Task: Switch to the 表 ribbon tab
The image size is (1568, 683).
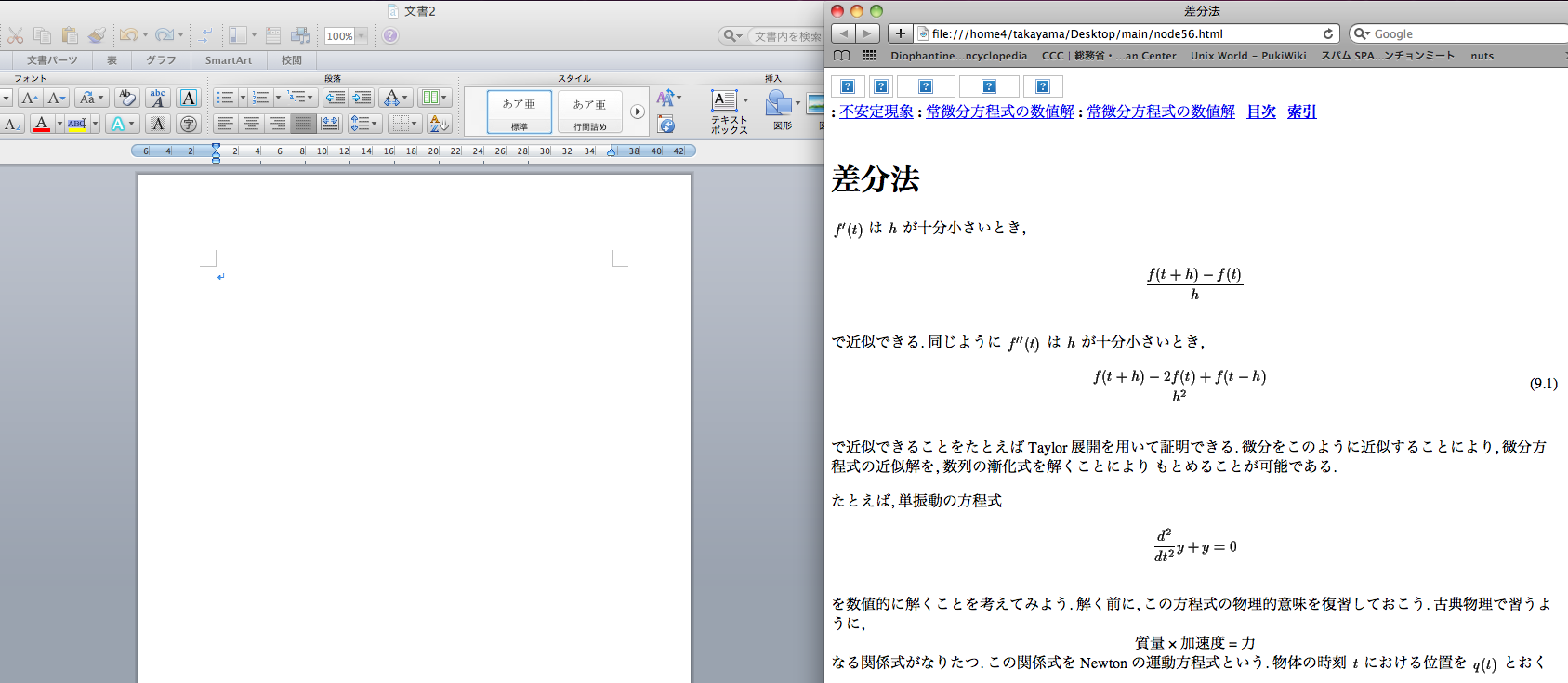Action: (x=112, y=59)
